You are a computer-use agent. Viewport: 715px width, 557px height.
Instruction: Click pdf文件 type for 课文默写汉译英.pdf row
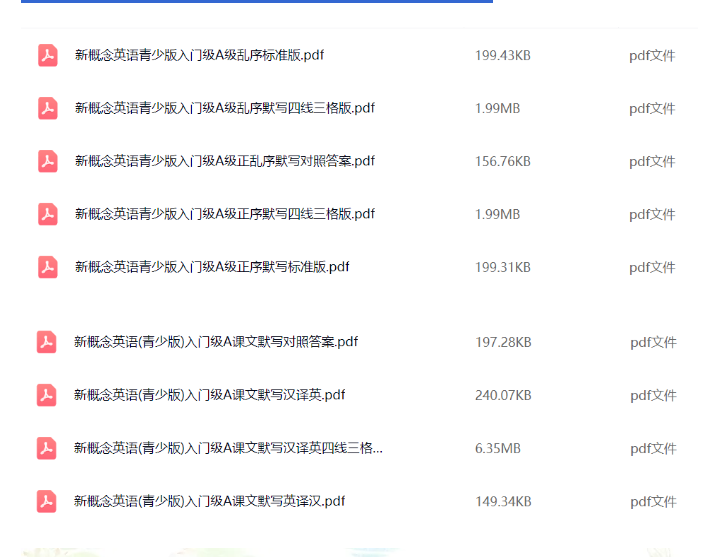click(x=653, y=395)
